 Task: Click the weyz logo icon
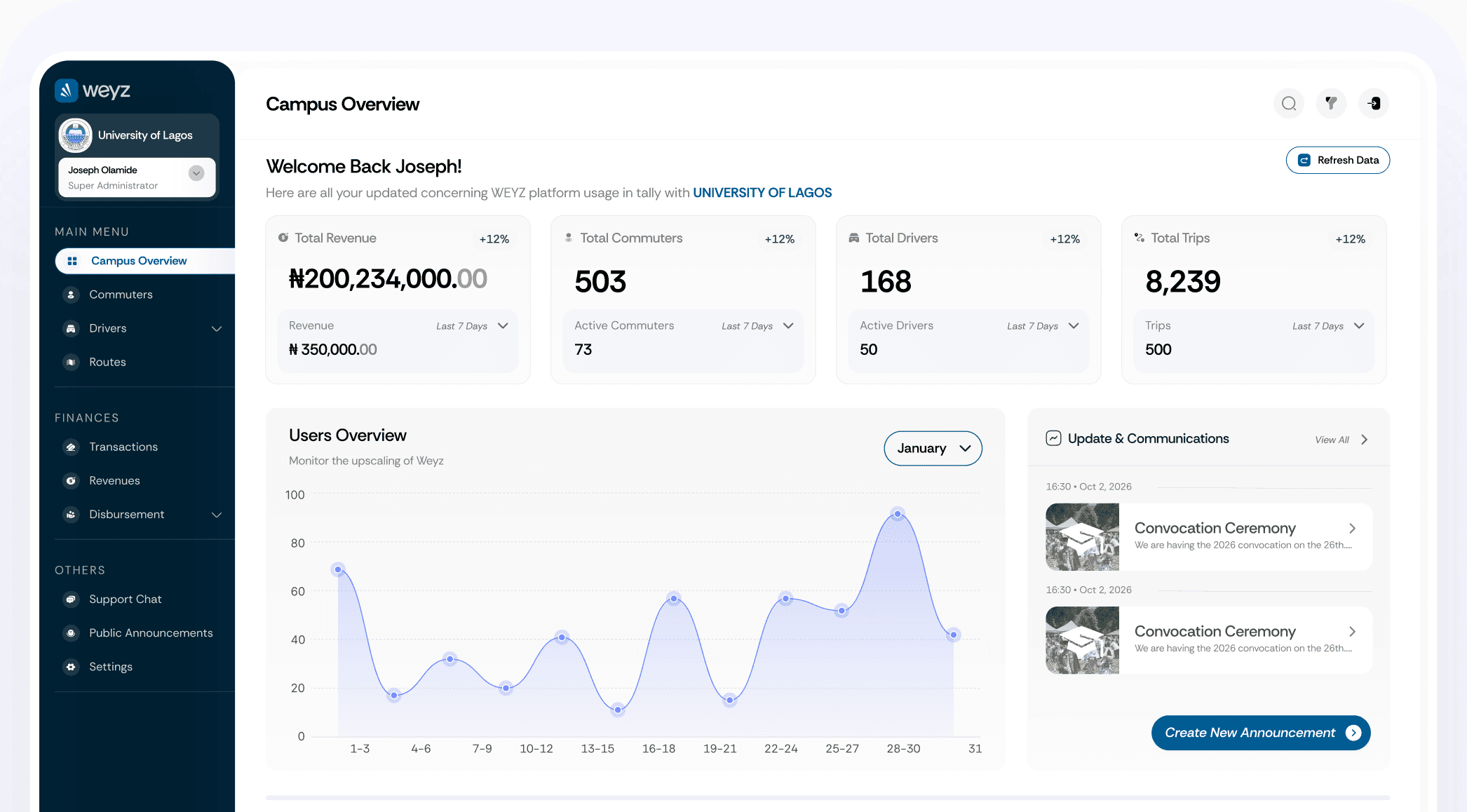[x=67, y=90]
